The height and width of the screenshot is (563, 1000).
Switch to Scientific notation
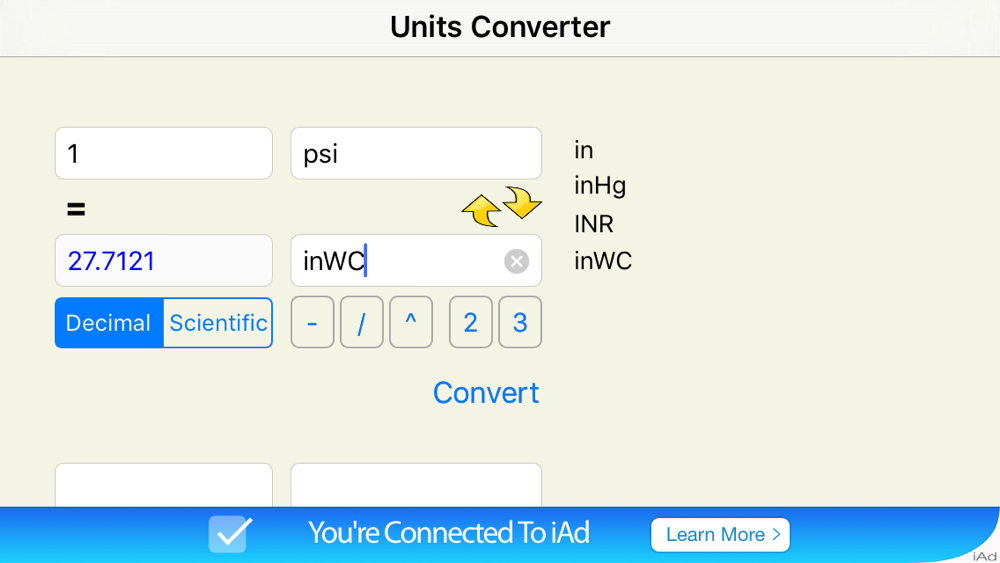218,323
